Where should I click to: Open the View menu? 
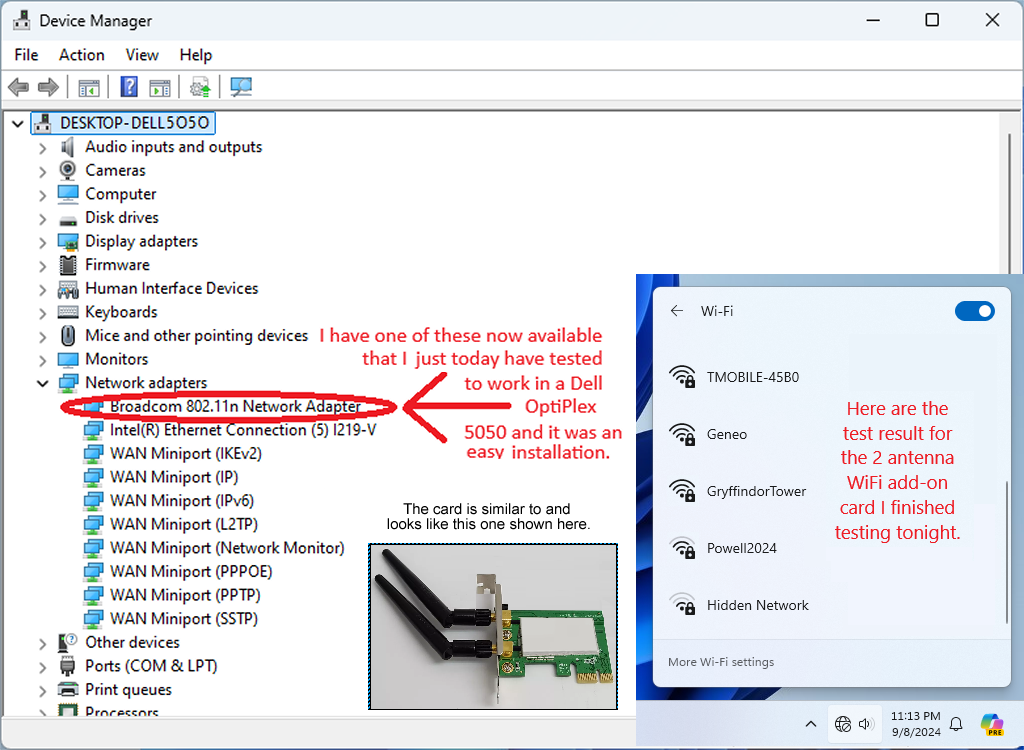(x=142, y=55)
